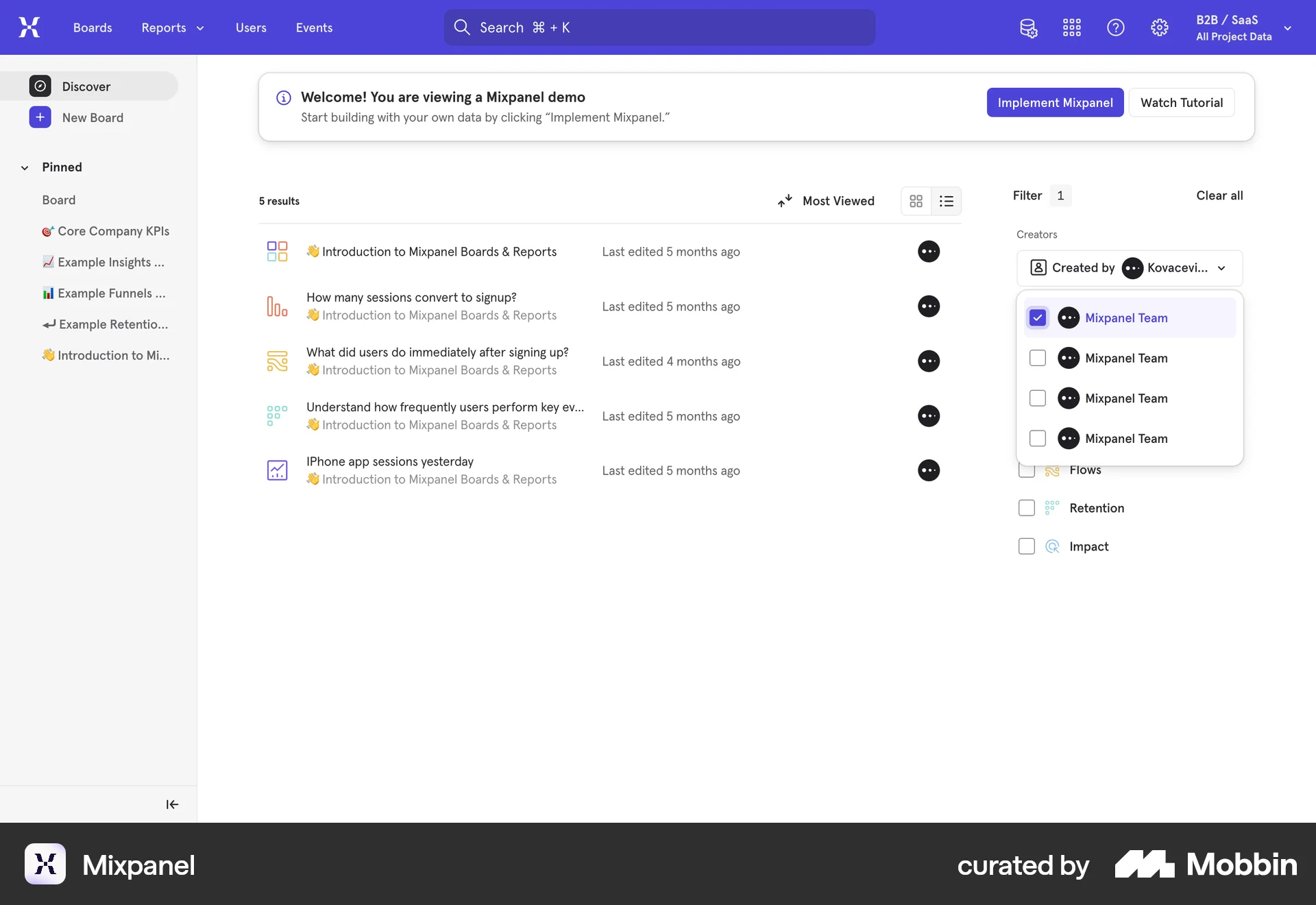Open the Events menu
Screen dimensions: 1316x905
point(314,27)
